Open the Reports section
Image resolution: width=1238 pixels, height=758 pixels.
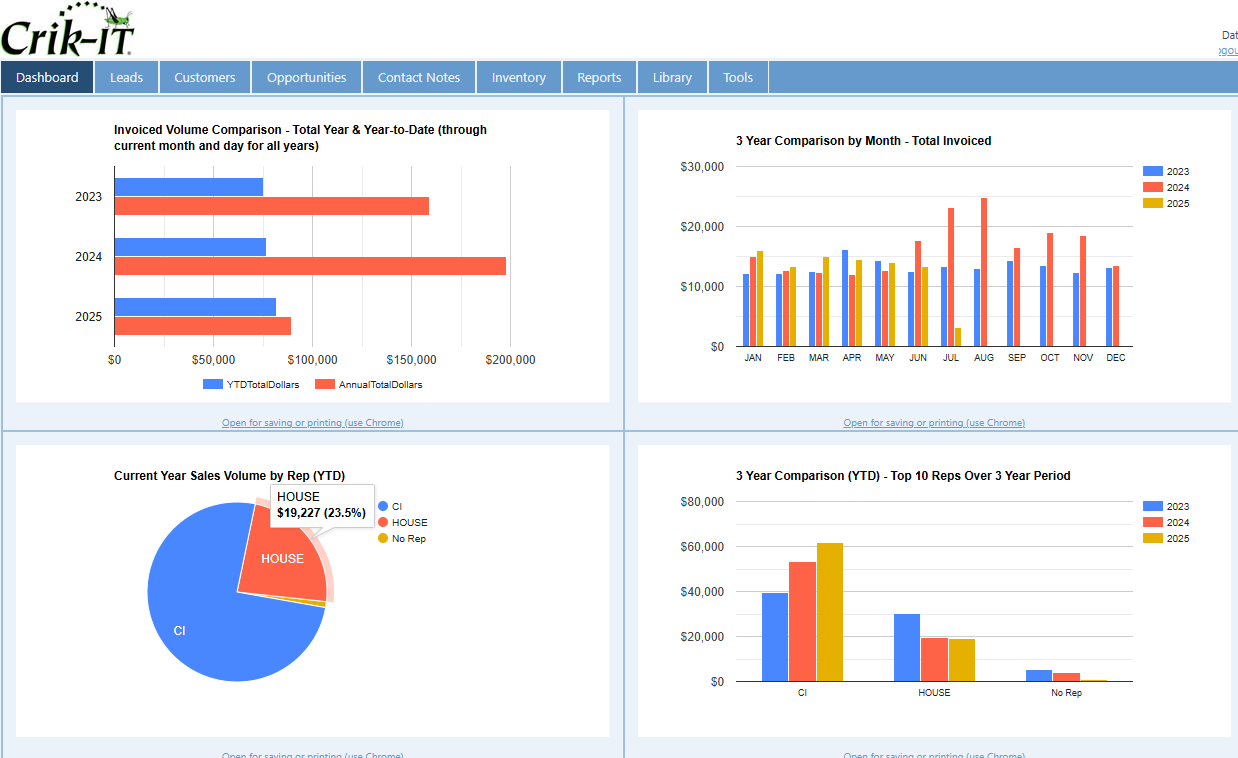[599, 77]
